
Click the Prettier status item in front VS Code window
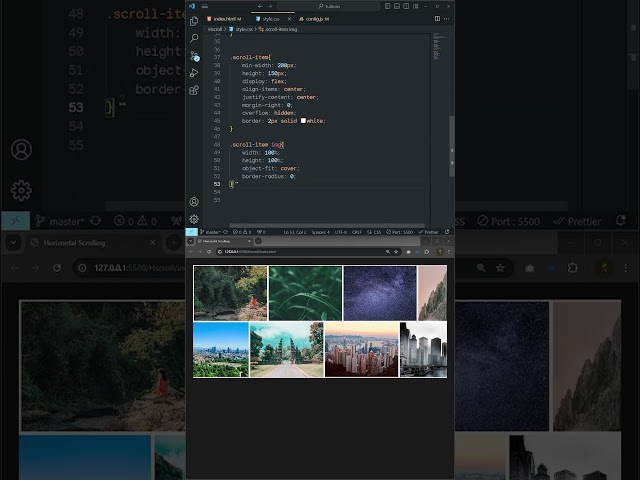click(429, 232)
